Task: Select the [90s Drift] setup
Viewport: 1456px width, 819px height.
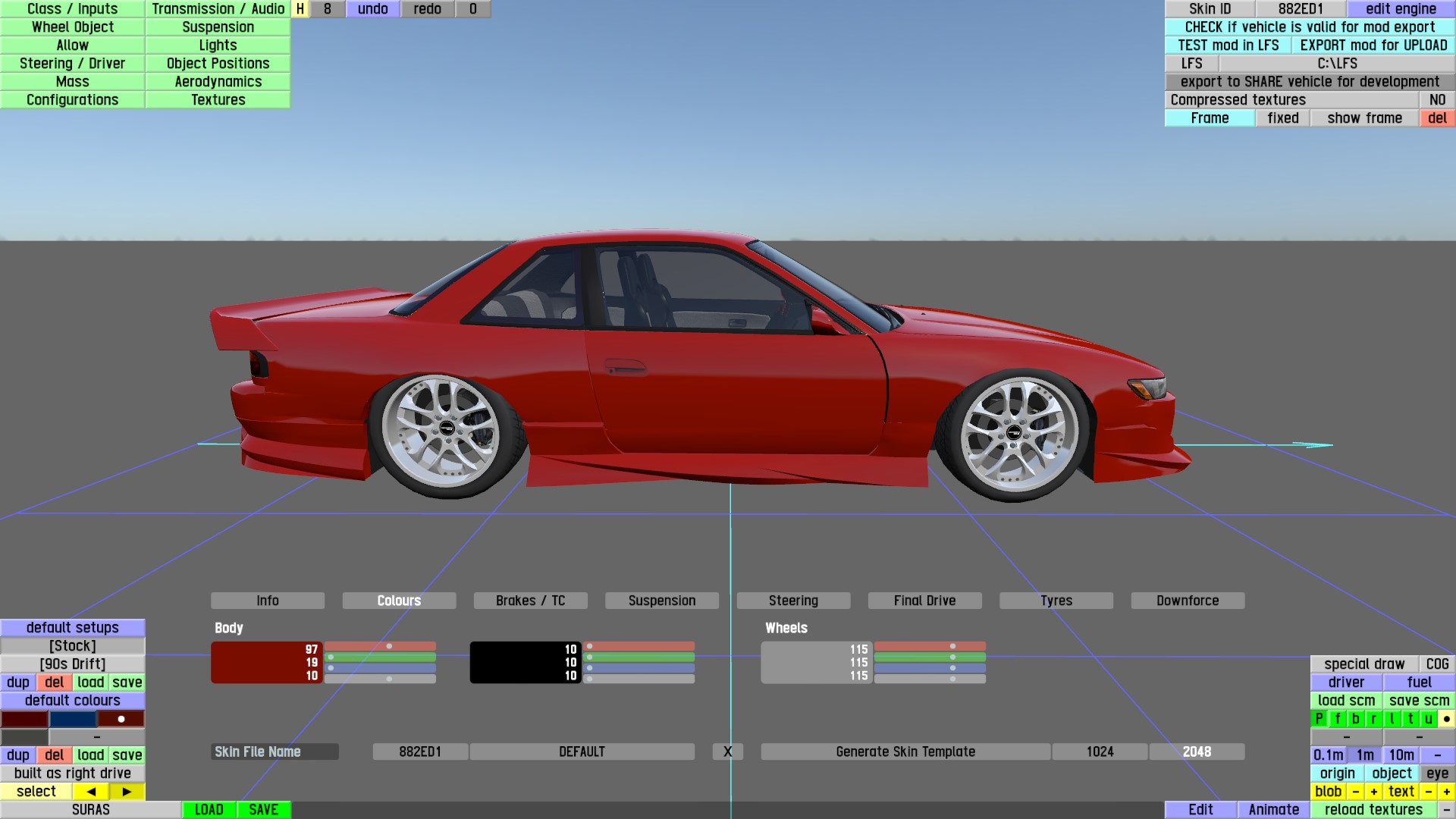Action: click(x=73, y=664)
